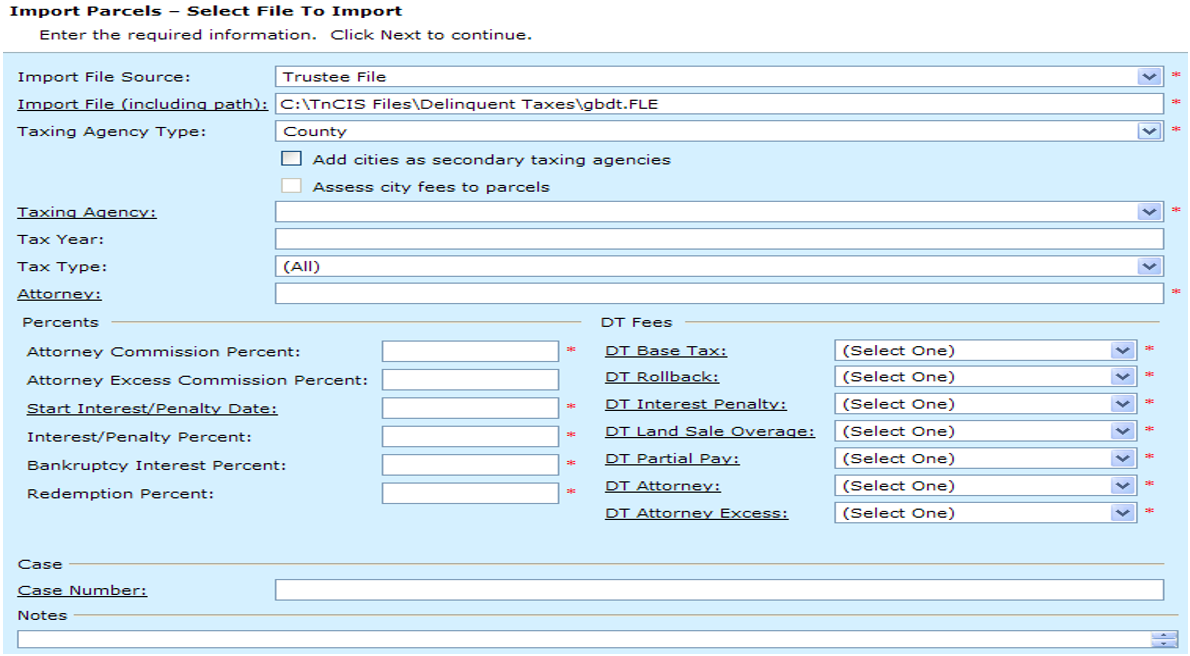The image size is (1190, 656).
Task: Open the DT Attorney link
Action: pos(663,486)
